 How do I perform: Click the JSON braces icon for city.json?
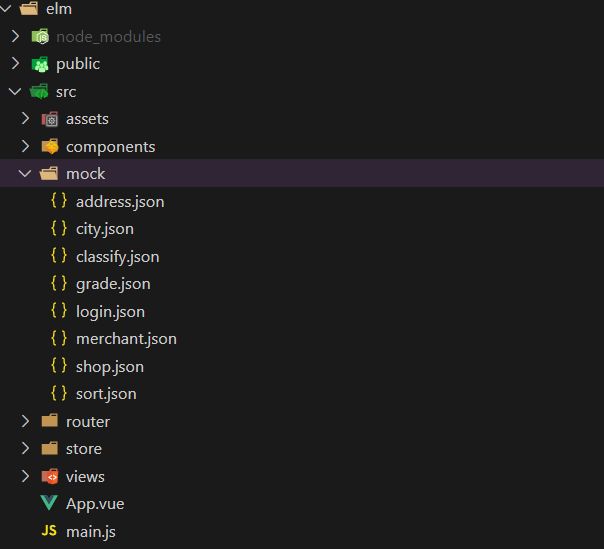[x=59, y=228]
